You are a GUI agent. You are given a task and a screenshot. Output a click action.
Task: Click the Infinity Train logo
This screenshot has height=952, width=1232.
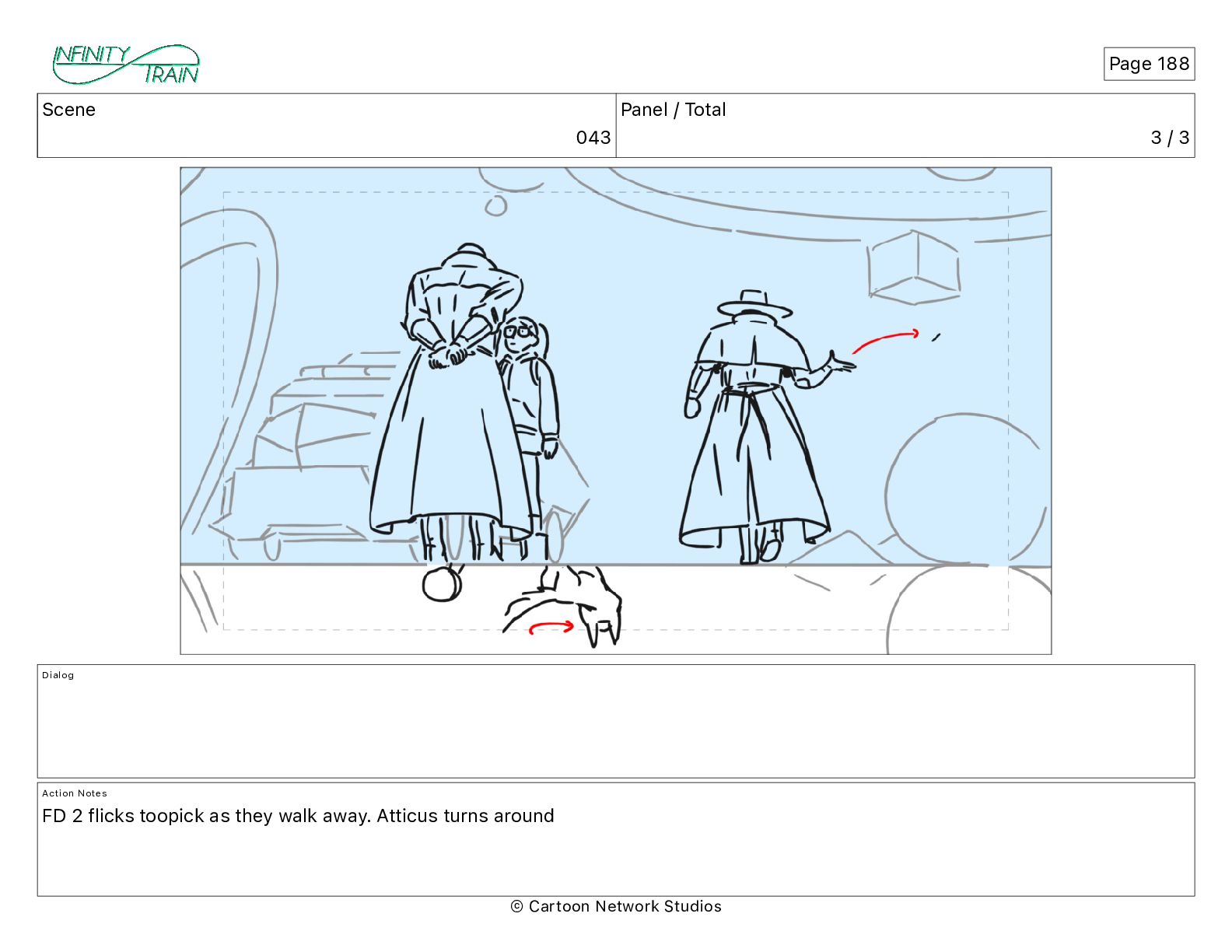(126, 65)
